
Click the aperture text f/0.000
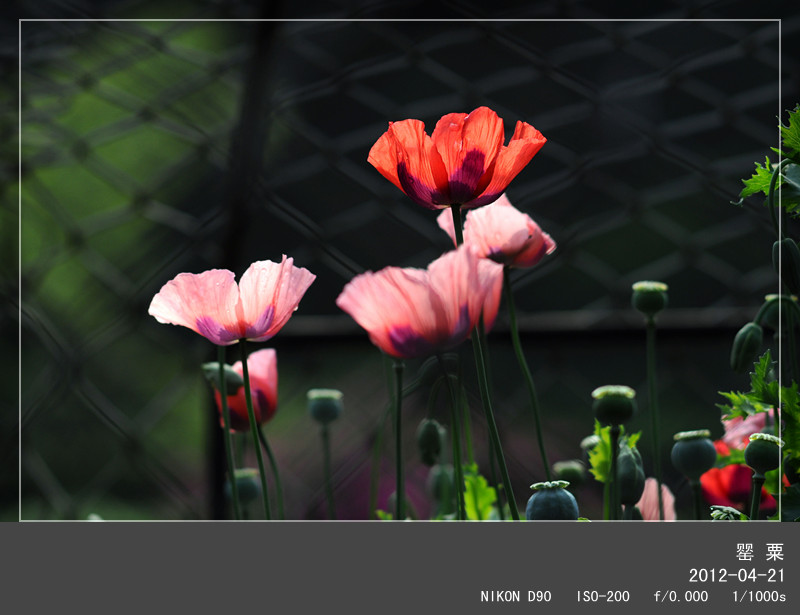(681, 597)
